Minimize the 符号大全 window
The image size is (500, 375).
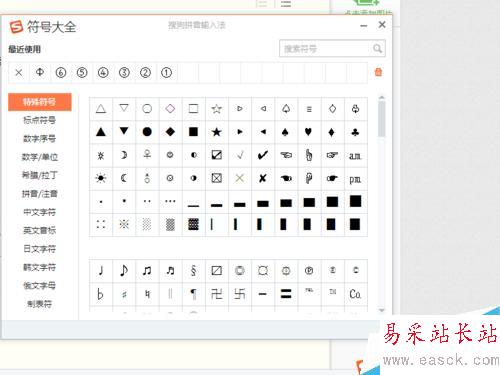point(364,25)
